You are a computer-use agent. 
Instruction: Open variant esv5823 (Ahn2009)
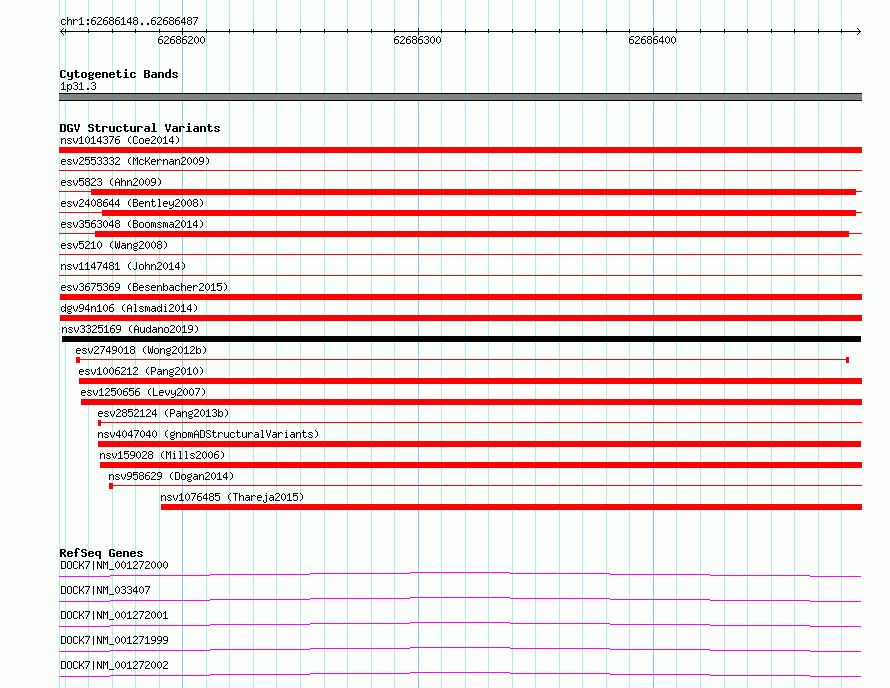click(111, 182)
